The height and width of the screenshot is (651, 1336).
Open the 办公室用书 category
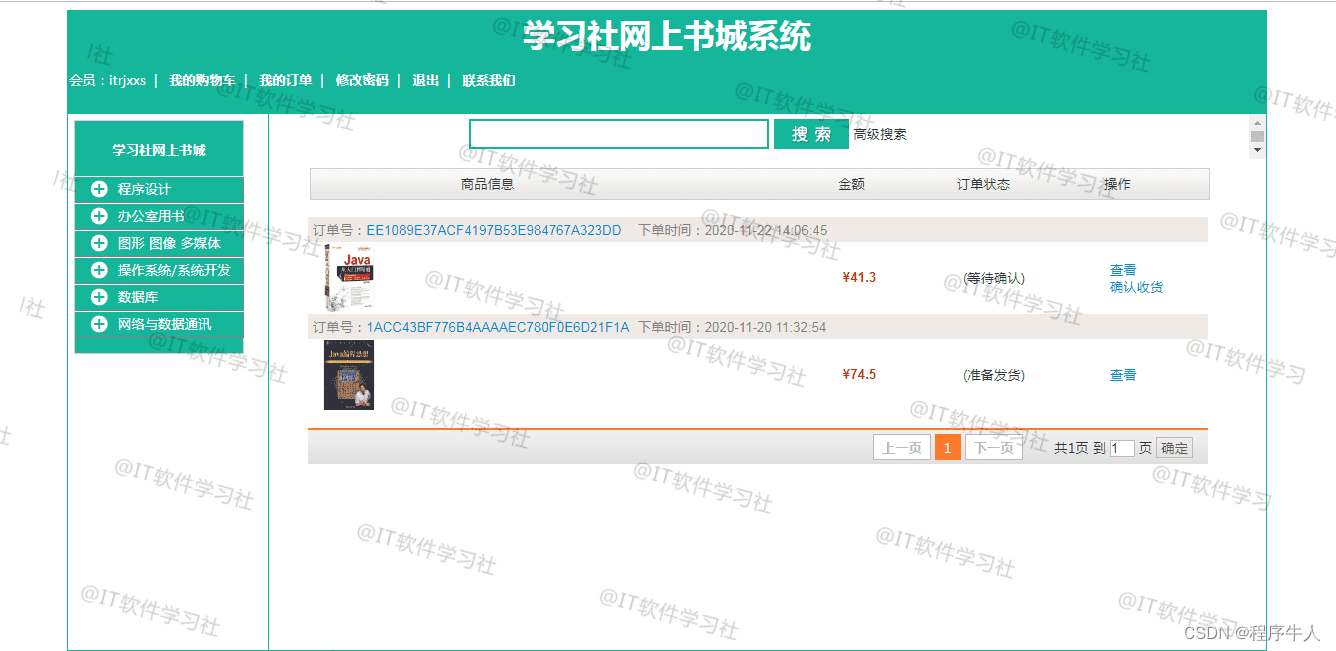[151, 216]
